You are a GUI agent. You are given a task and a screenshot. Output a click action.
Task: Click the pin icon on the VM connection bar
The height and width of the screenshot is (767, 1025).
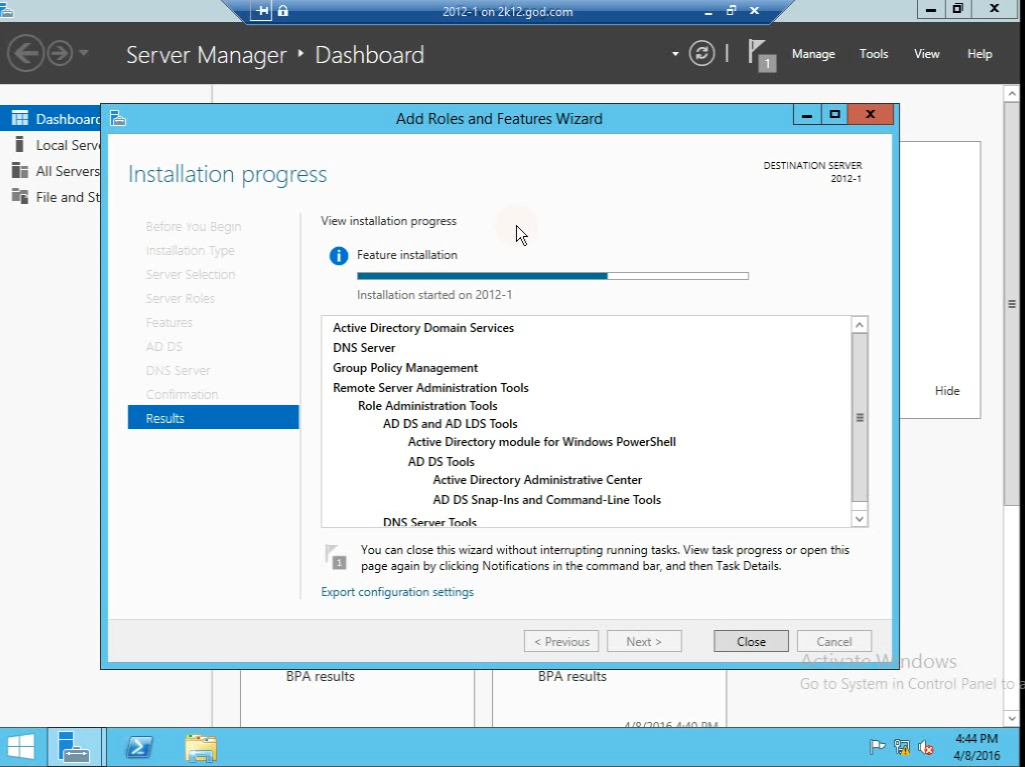click(261, 10)
